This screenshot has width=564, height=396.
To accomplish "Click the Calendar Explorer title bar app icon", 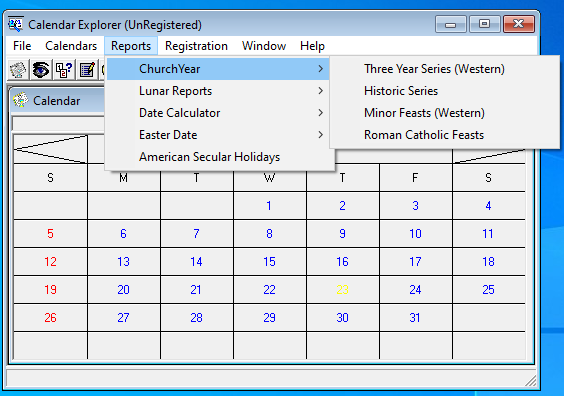I will pos(16,24).
